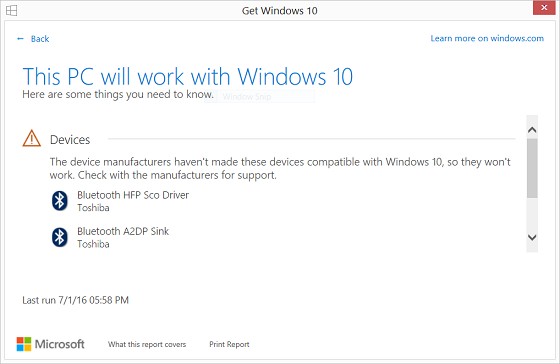The height and width of the screenshot is (364, 560).
Task: Click the empty scrollbar track below the thumb
Action: [532, 214]
